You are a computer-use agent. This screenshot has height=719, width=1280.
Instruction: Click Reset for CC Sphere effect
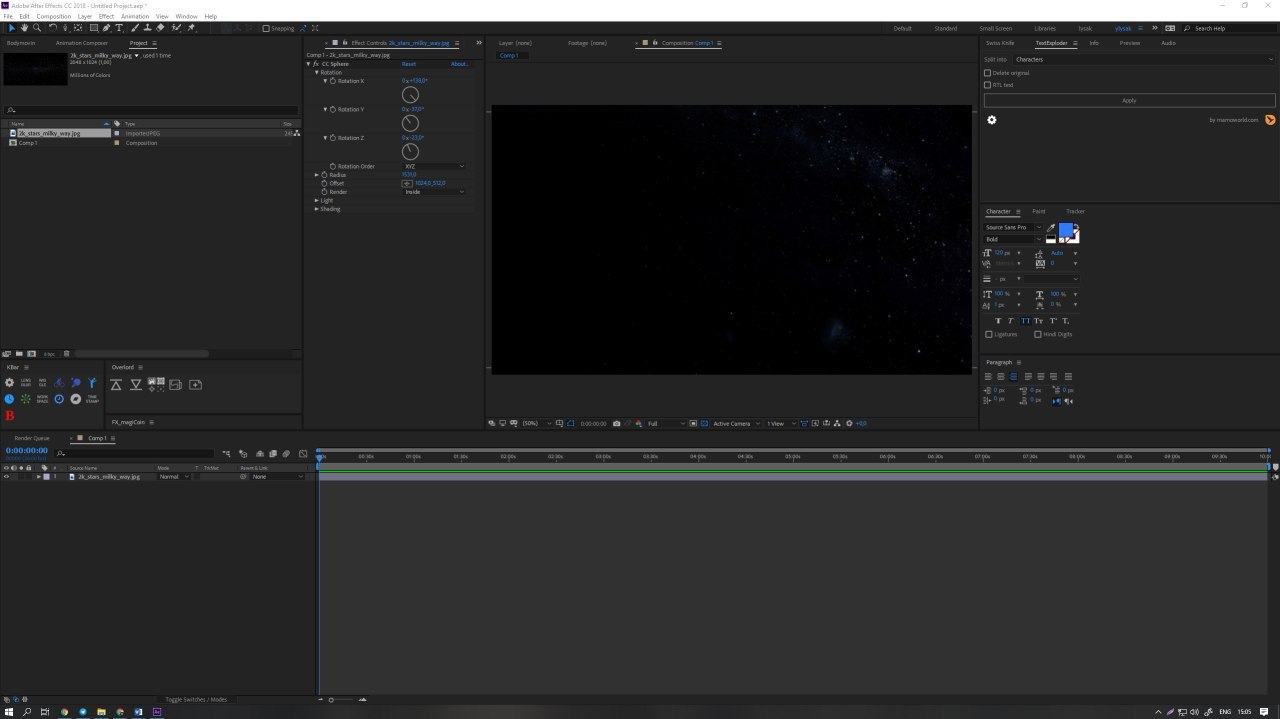pos(409,64)
